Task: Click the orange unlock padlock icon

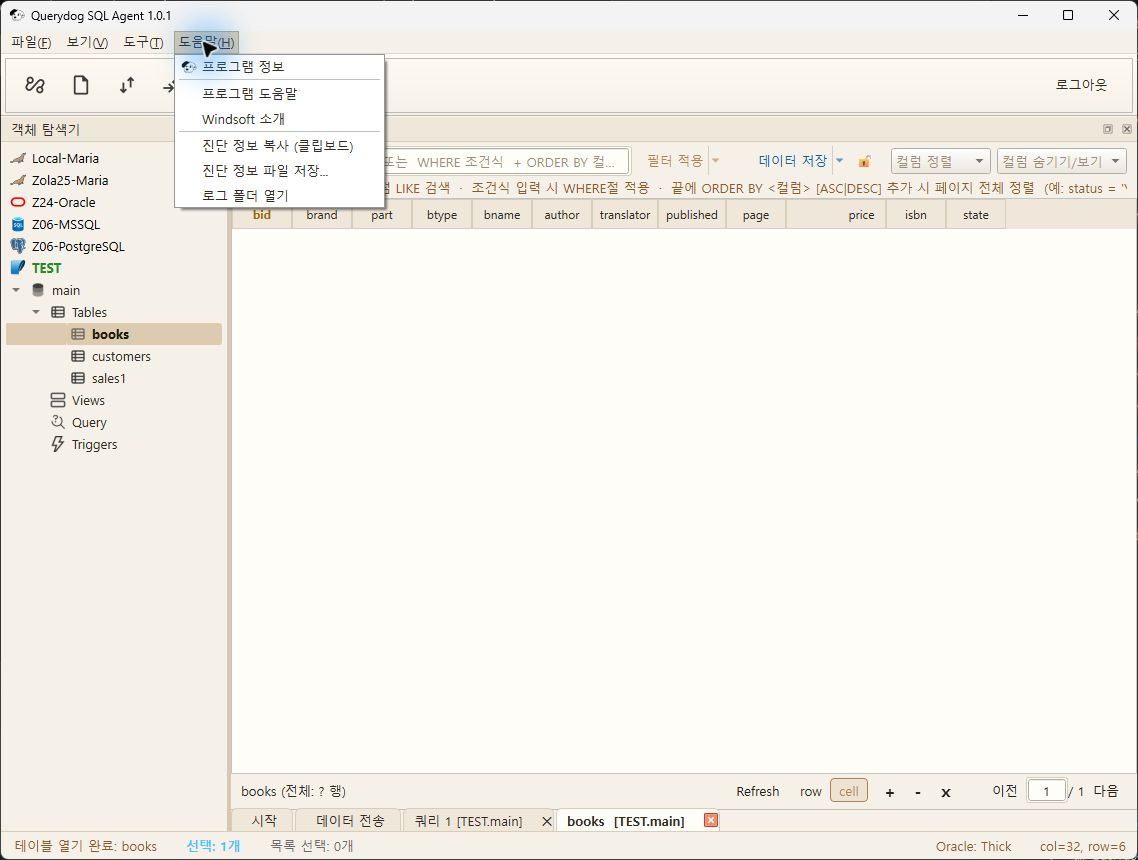Action: click(x=864, y=161)
